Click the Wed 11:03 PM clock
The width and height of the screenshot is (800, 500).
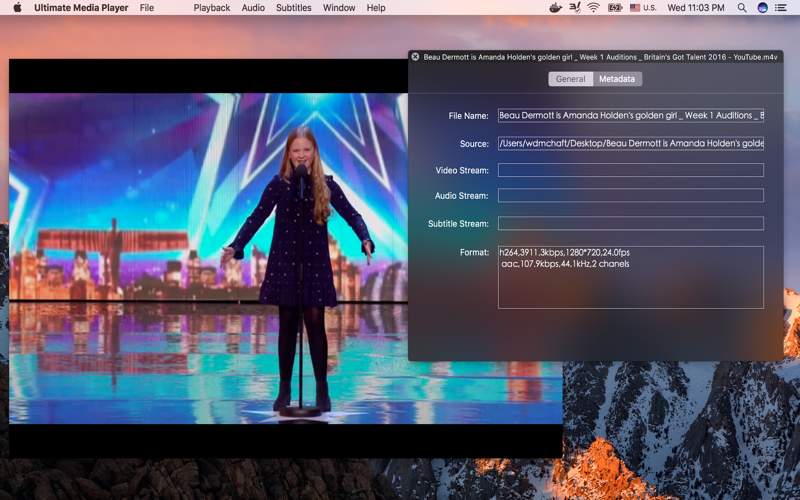pos(696,8)
